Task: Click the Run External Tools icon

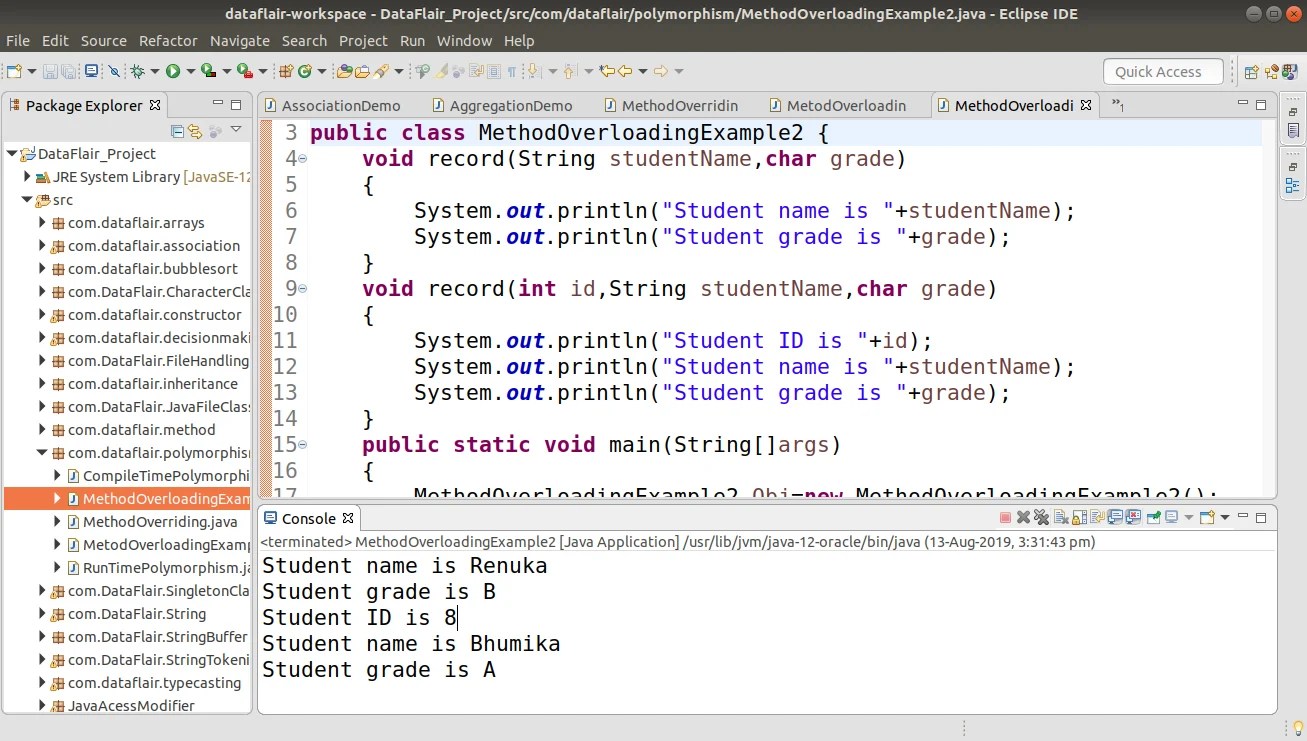Action: pos(244,71)
